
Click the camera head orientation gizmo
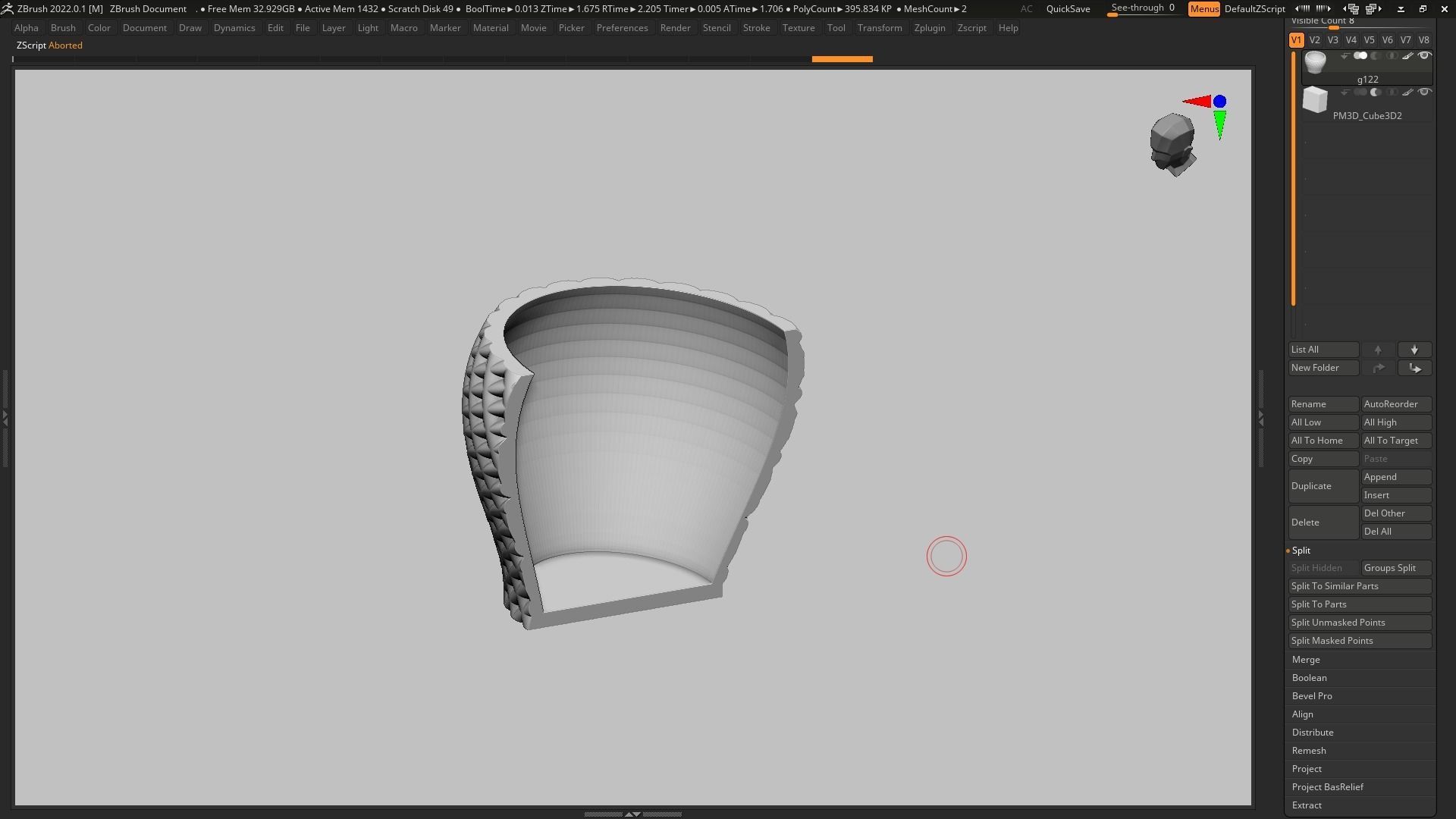(x=1172, y=144)
